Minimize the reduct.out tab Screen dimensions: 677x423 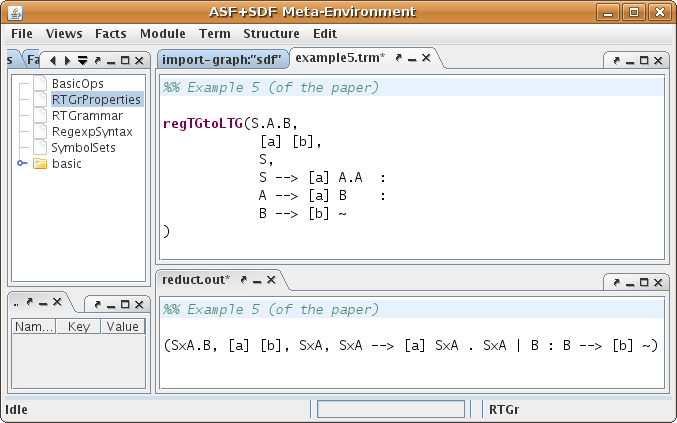coord(257,281)
